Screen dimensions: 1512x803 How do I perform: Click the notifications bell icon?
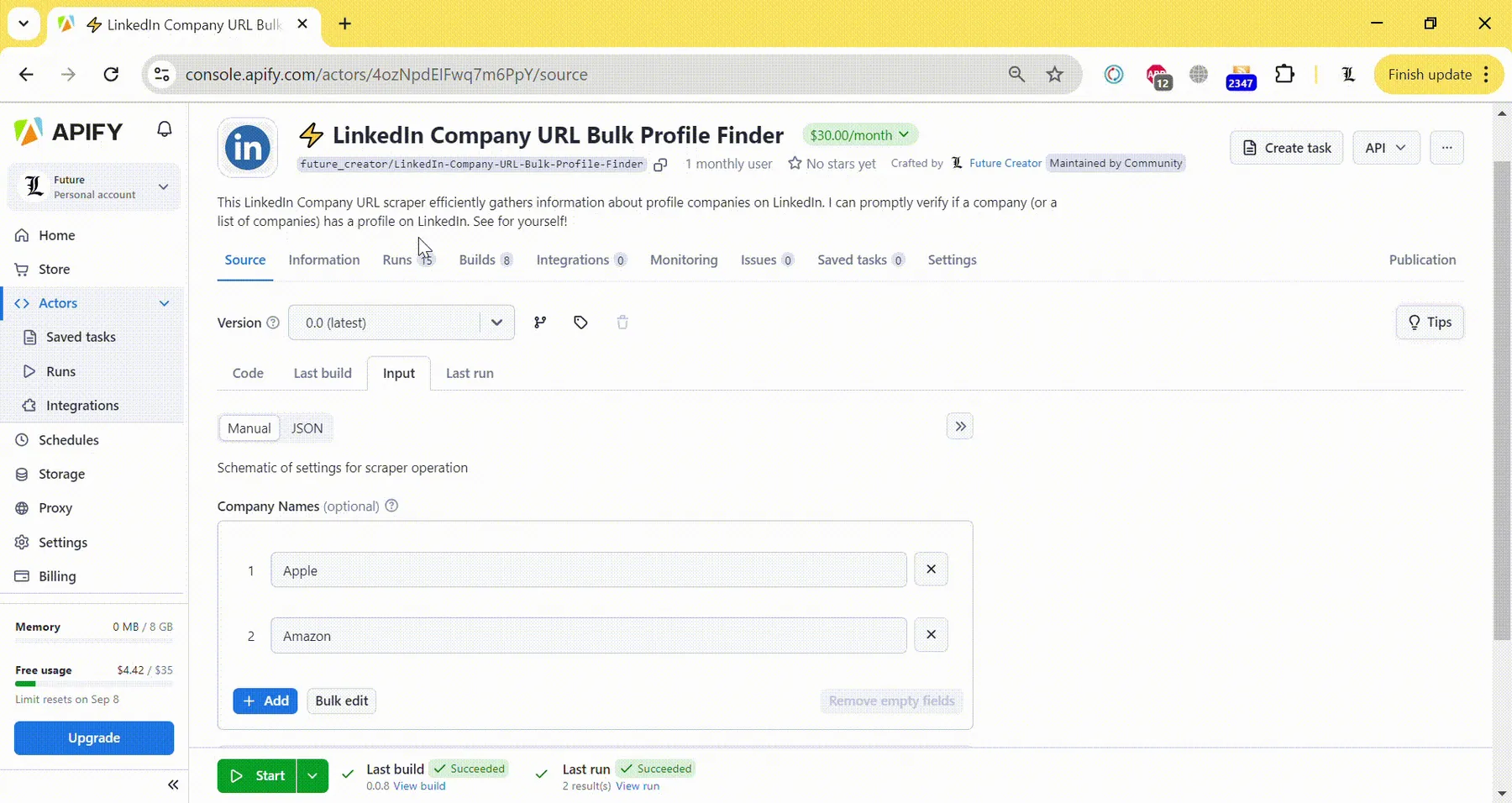165,129
